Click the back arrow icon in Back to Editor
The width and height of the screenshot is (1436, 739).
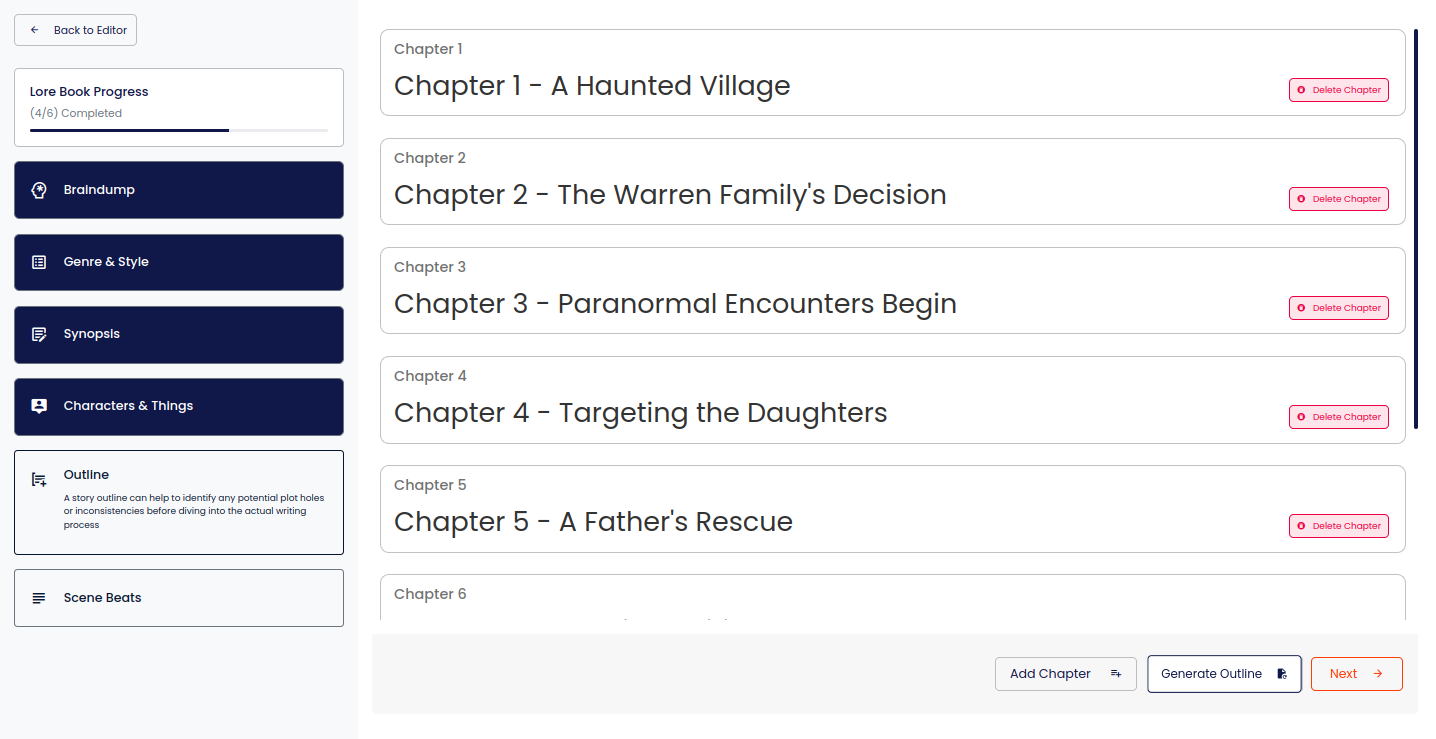tap(34, 30)
